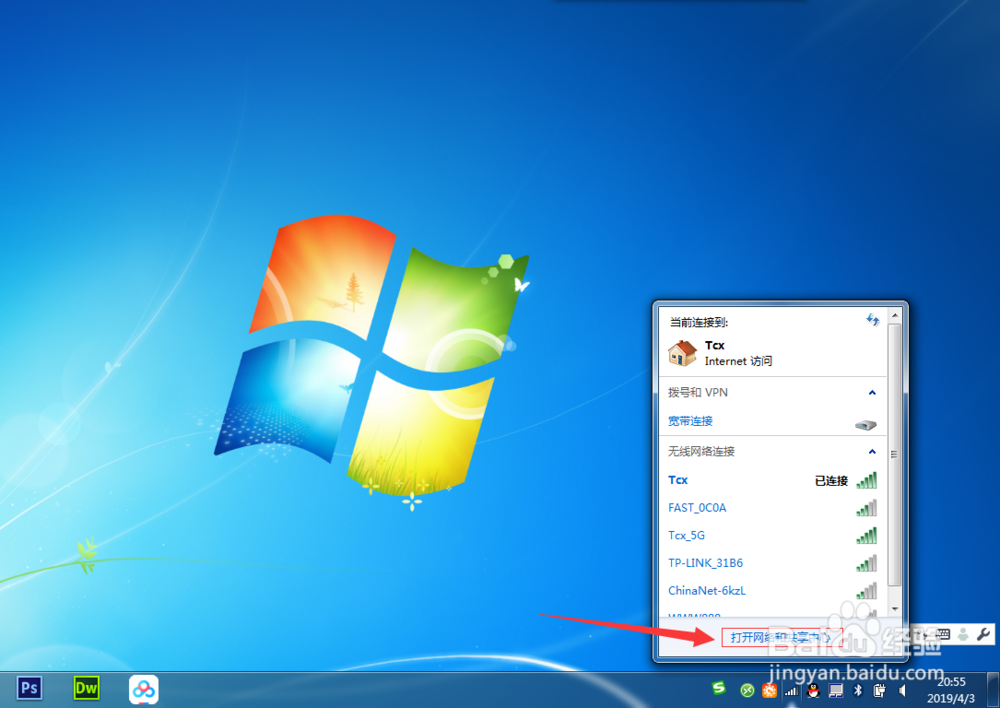Screen dimensions: 1000x708
Task: Click the input method user avatar icon
Action: [x=964, y=634]
